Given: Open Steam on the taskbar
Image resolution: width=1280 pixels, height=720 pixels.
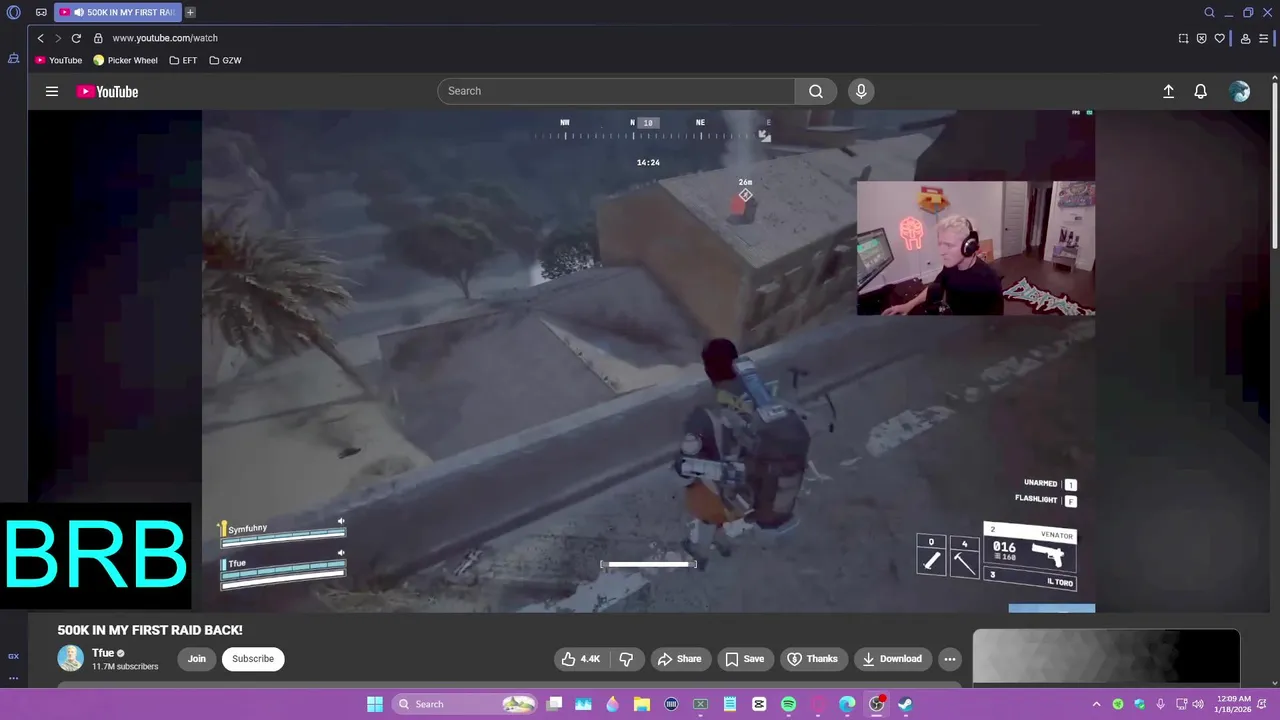Looking at the screenshot, I should pyautogui.click(x=905, y=704).
